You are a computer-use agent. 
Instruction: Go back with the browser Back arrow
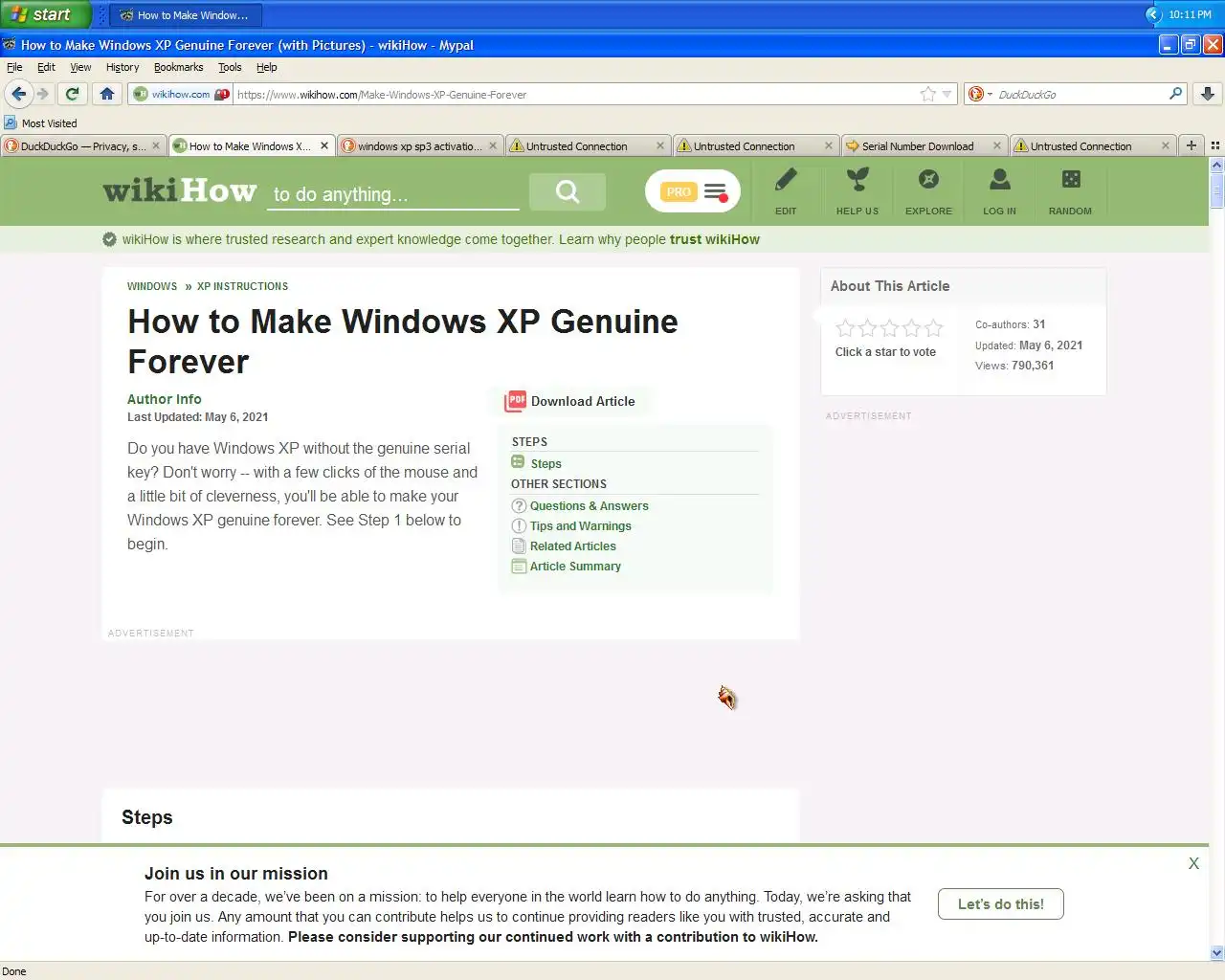pos(18,94)
